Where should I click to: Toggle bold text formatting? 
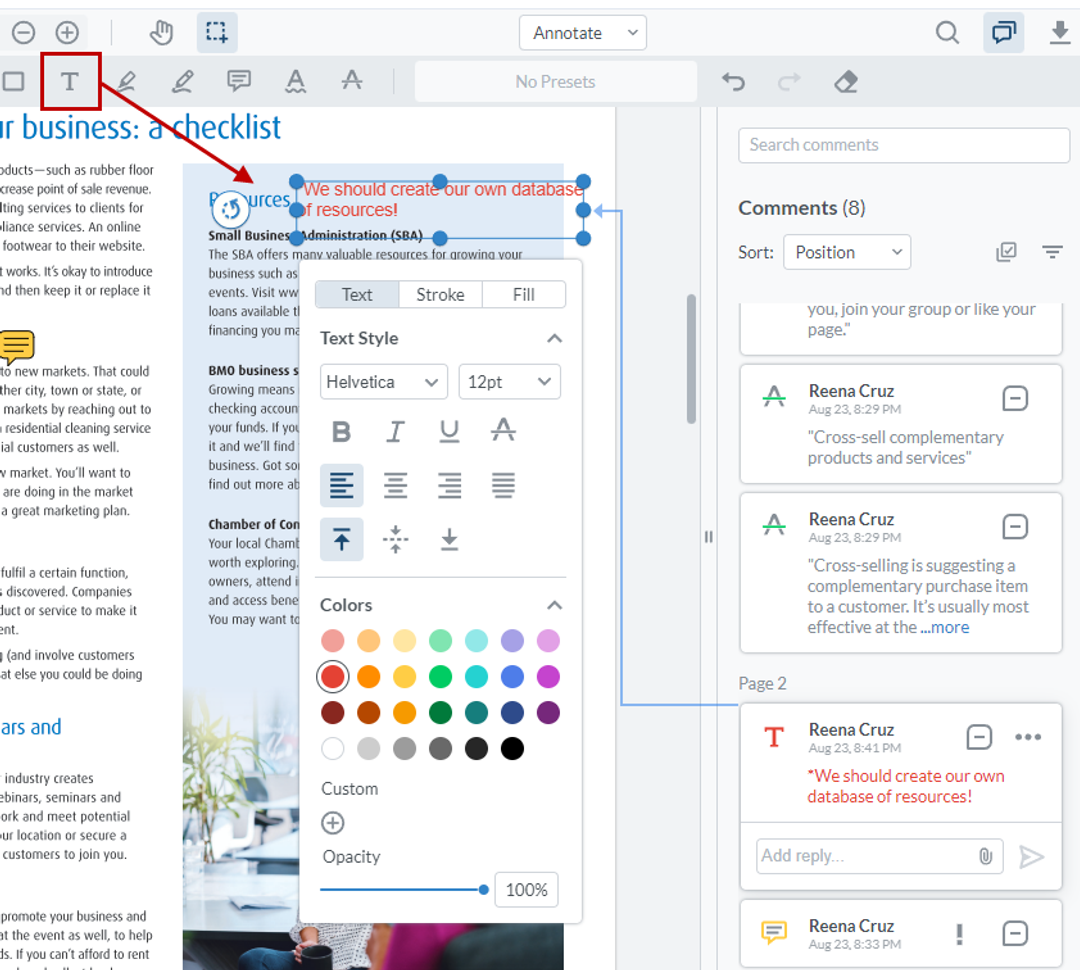pyautogui.click(x=341, y=431)
